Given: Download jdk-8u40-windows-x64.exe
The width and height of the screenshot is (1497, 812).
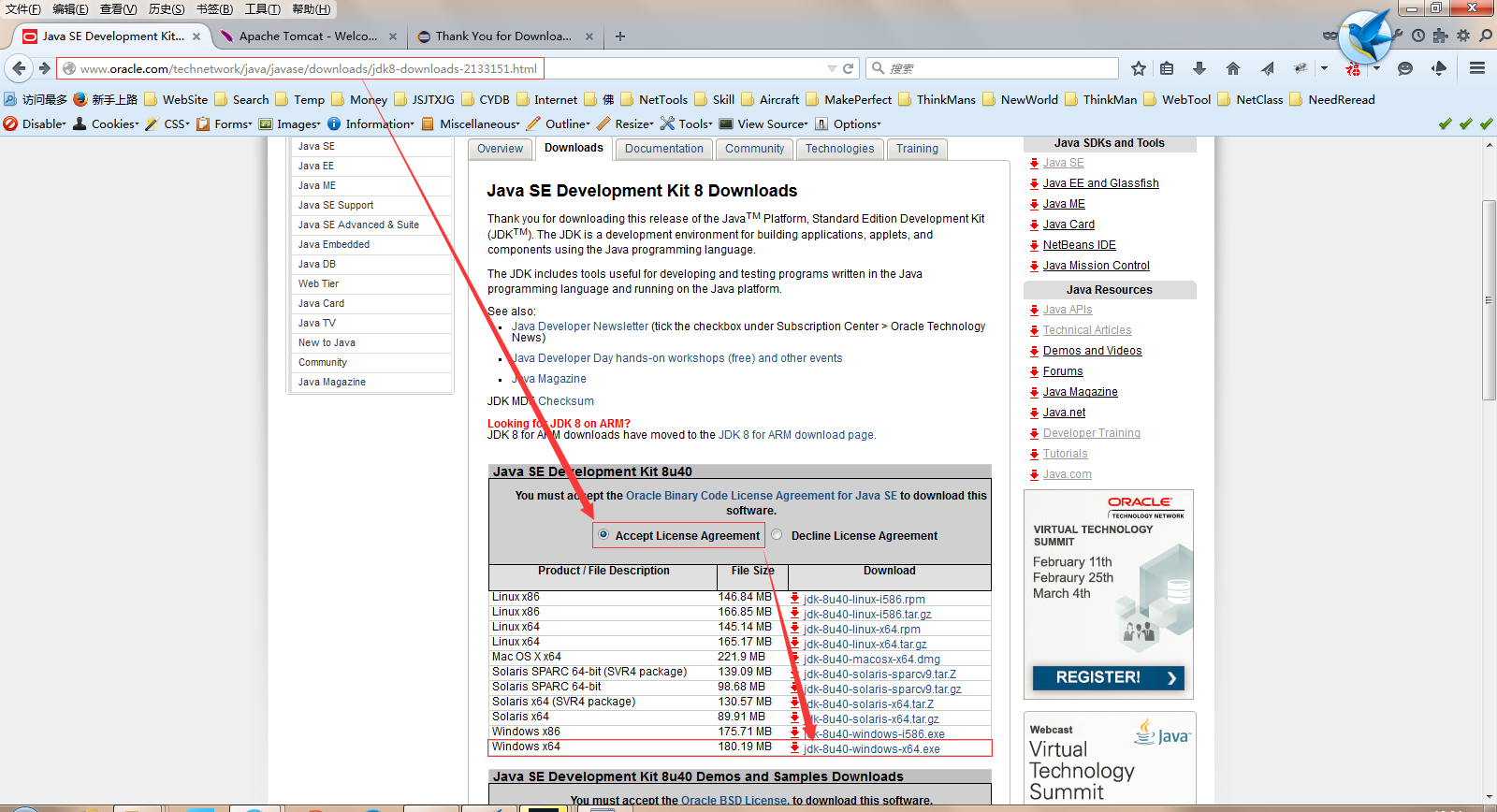Looking at the screenshot, I should click(x=871, y=749).
